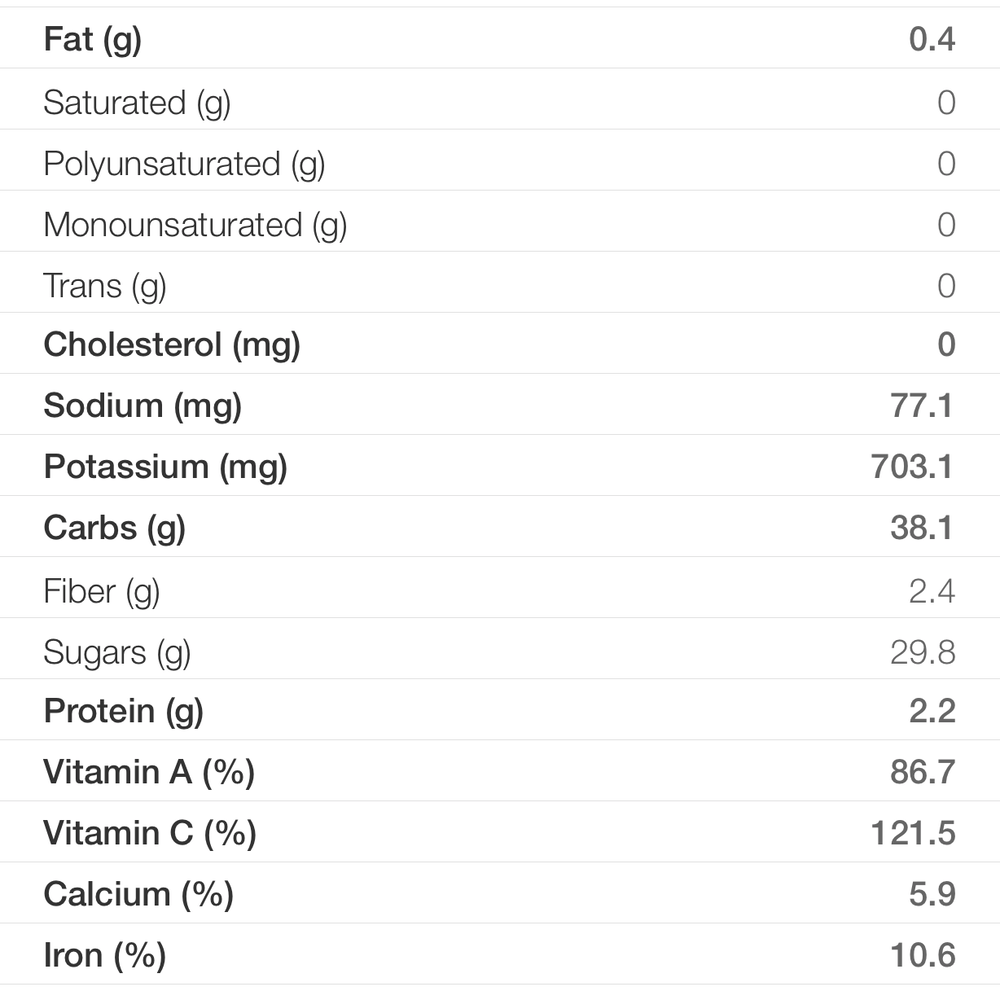This screenshot has width=1000, height=1000.
Task: Tap the Potassium value 703.1
Action: pos(912,466)
